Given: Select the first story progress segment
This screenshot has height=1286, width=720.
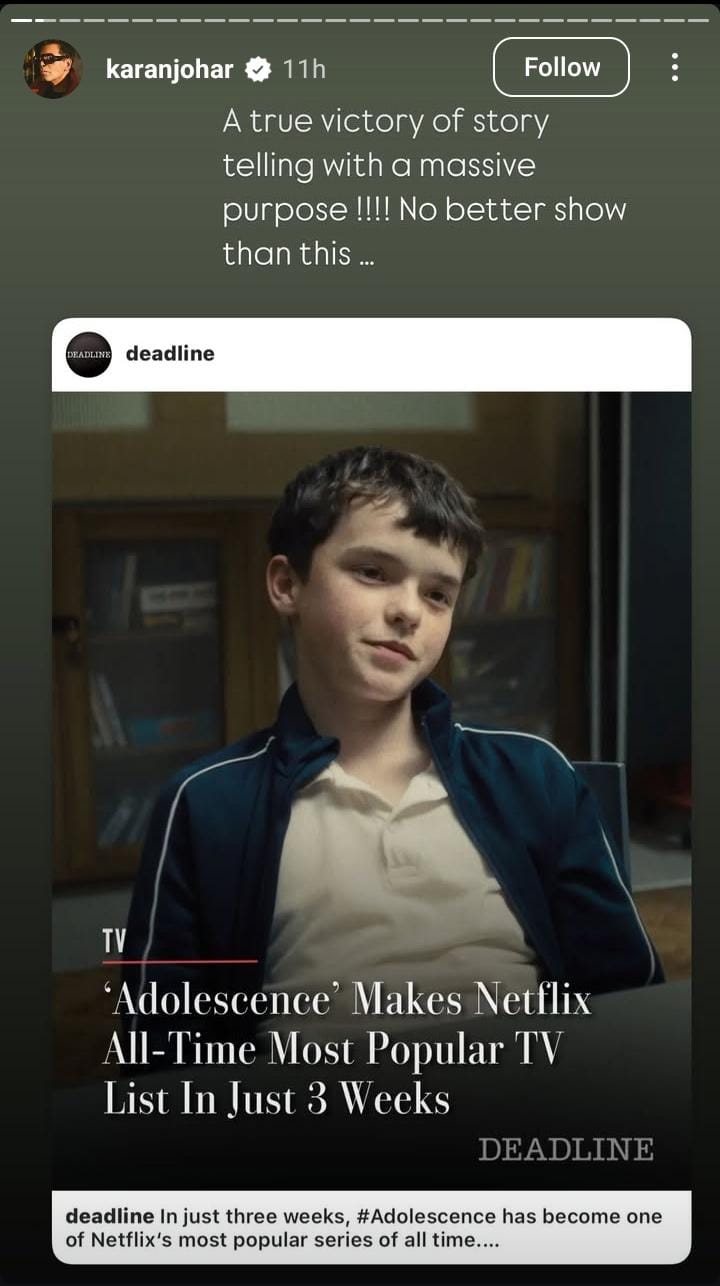Looking at the screenshot, I should pos(19,19).
